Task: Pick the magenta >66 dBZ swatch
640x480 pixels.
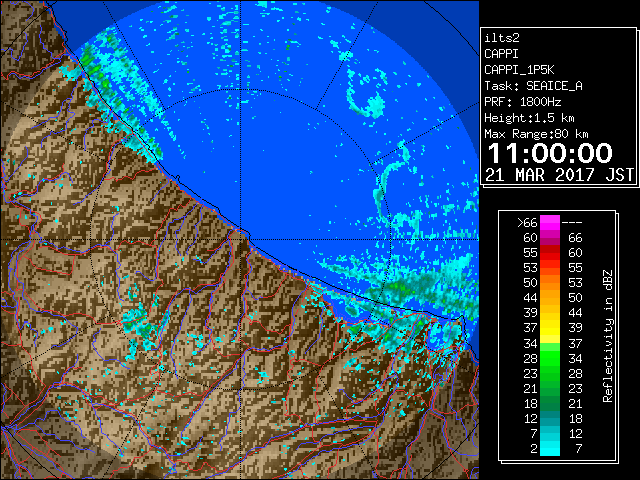Action: click(x=550, y=223)
